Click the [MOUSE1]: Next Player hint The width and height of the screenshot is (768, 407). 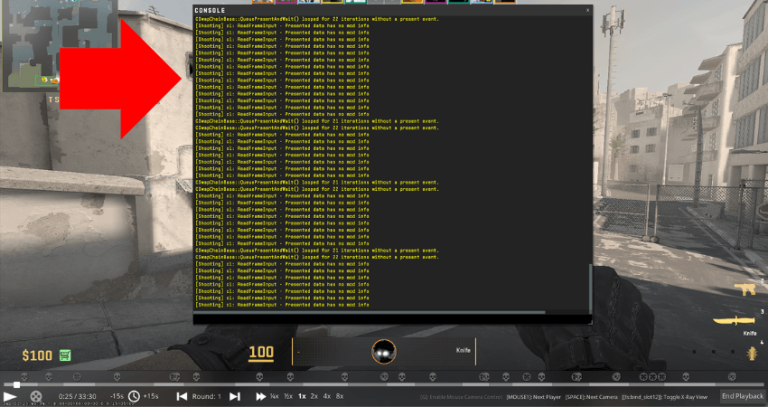coord(533,397)
